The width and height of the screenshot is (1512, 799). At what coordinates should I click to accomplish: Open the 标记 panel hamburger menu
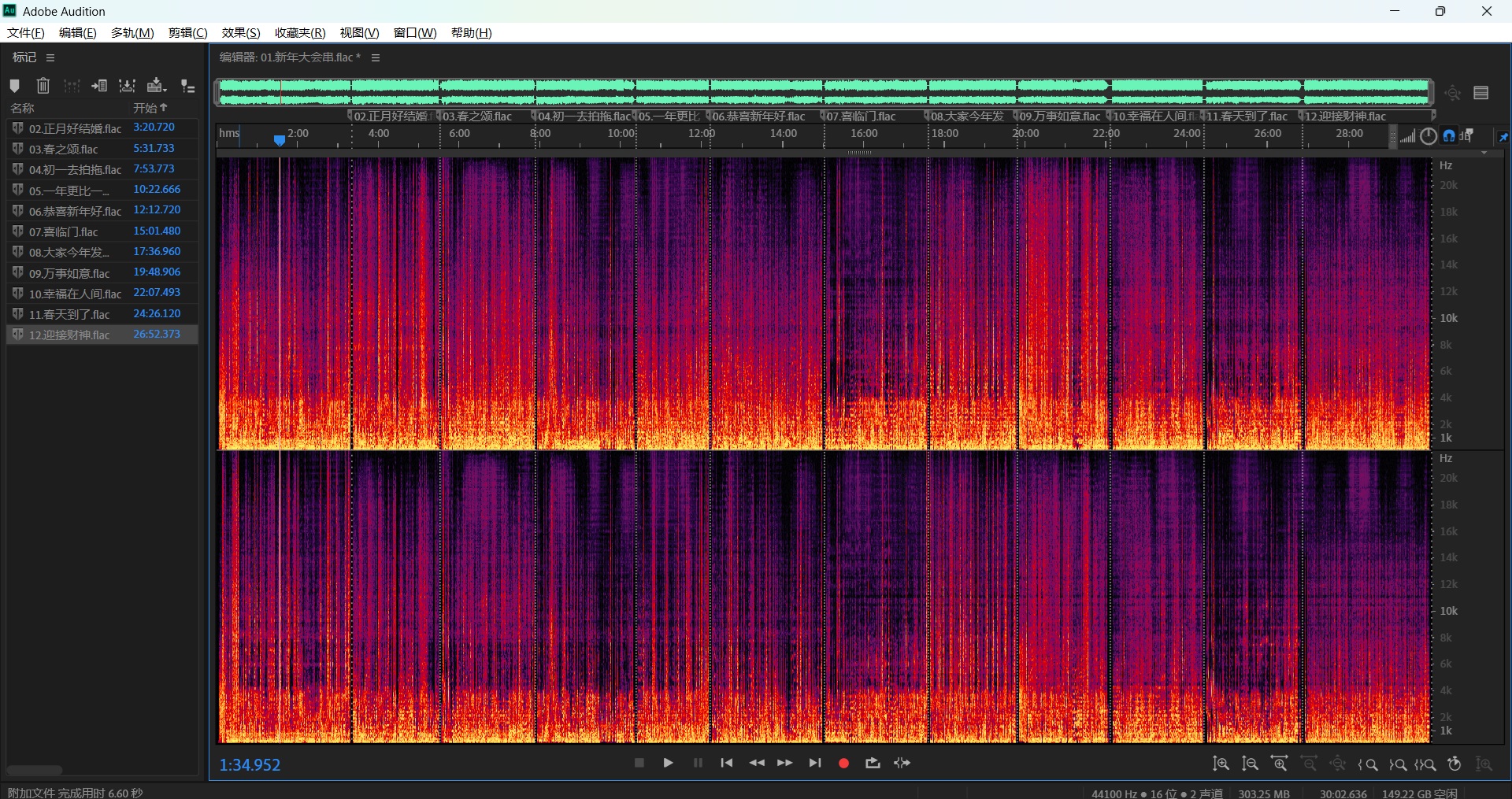(50, 57)
